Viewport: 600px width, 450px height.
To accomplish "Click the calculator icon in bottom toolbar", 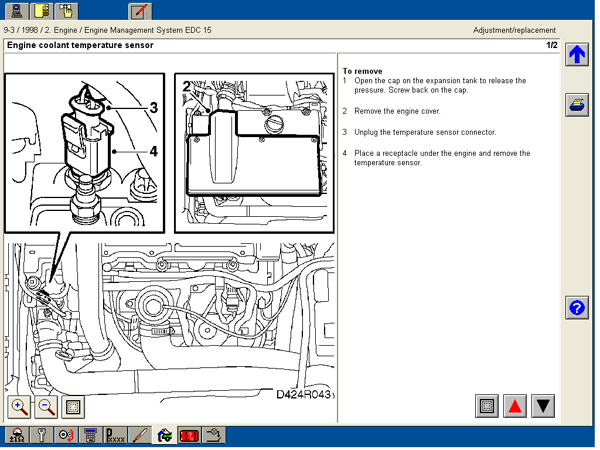I will coord(90,435).
